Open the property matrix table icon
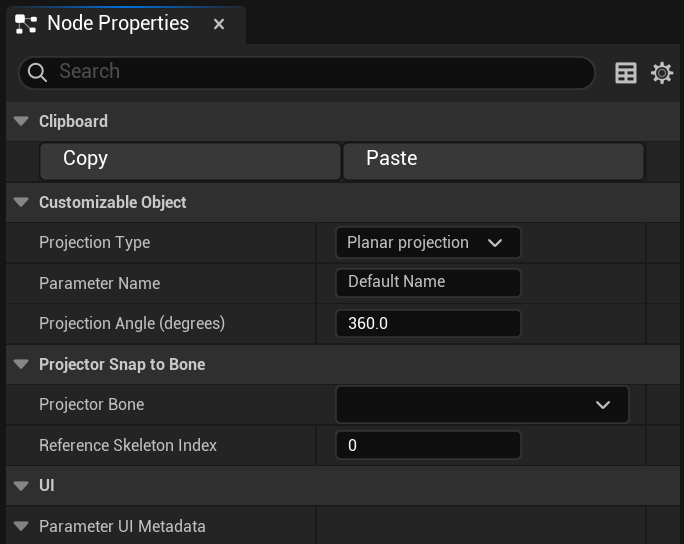The height and width of the screenshot is (544, 684). click(x=626, y=73)
